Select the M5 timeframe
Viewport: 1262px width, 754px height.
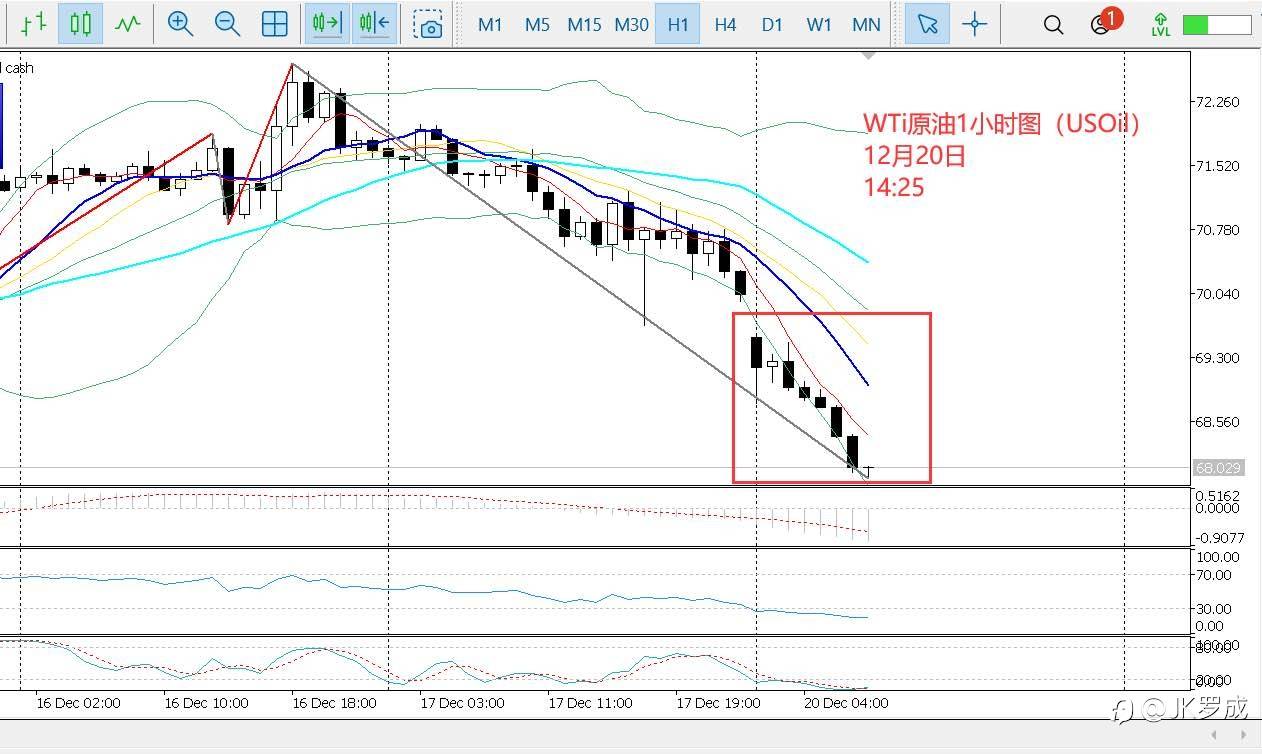[x=537, y=24]
